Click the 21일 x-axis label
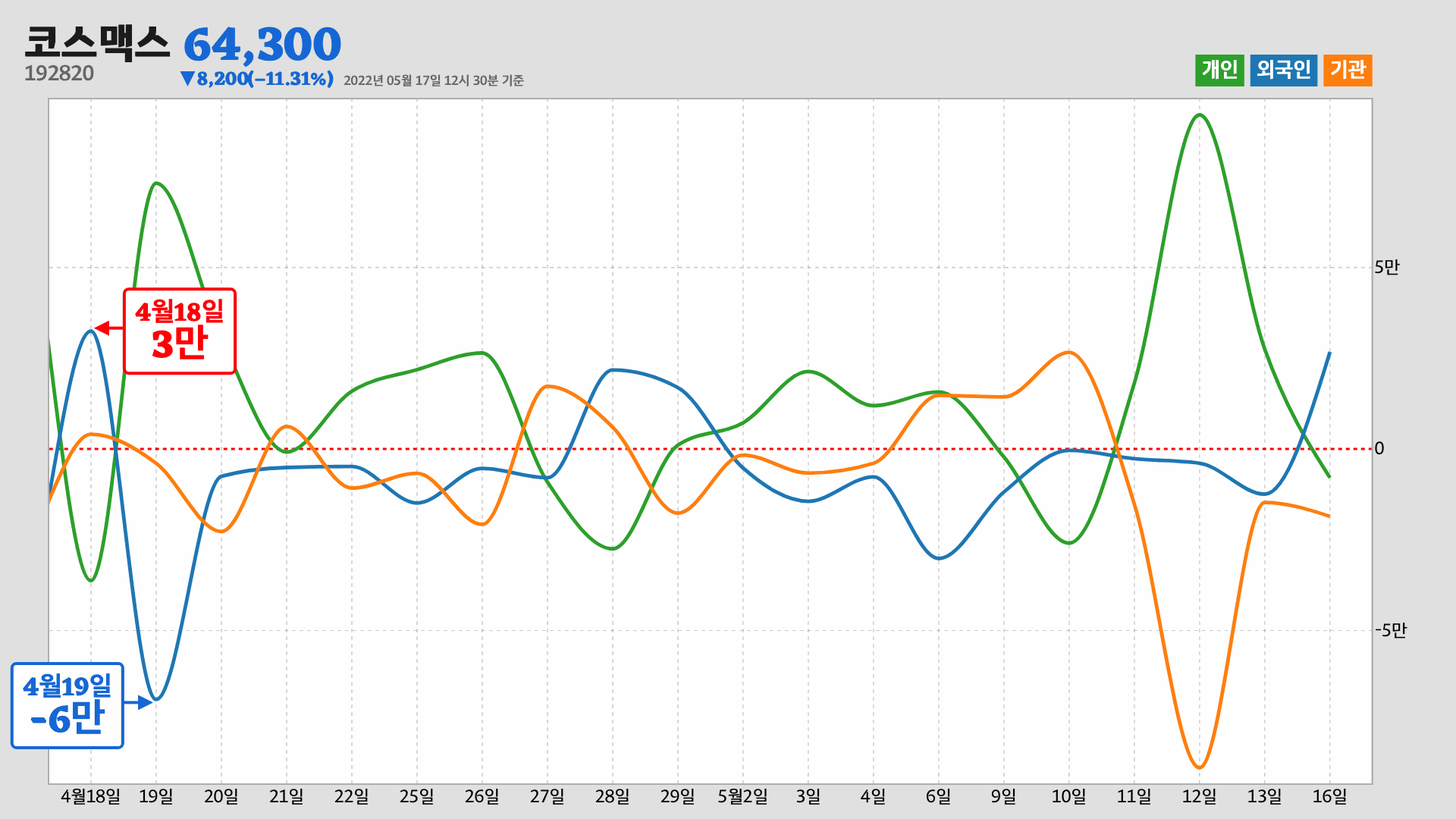 point(287,796)
